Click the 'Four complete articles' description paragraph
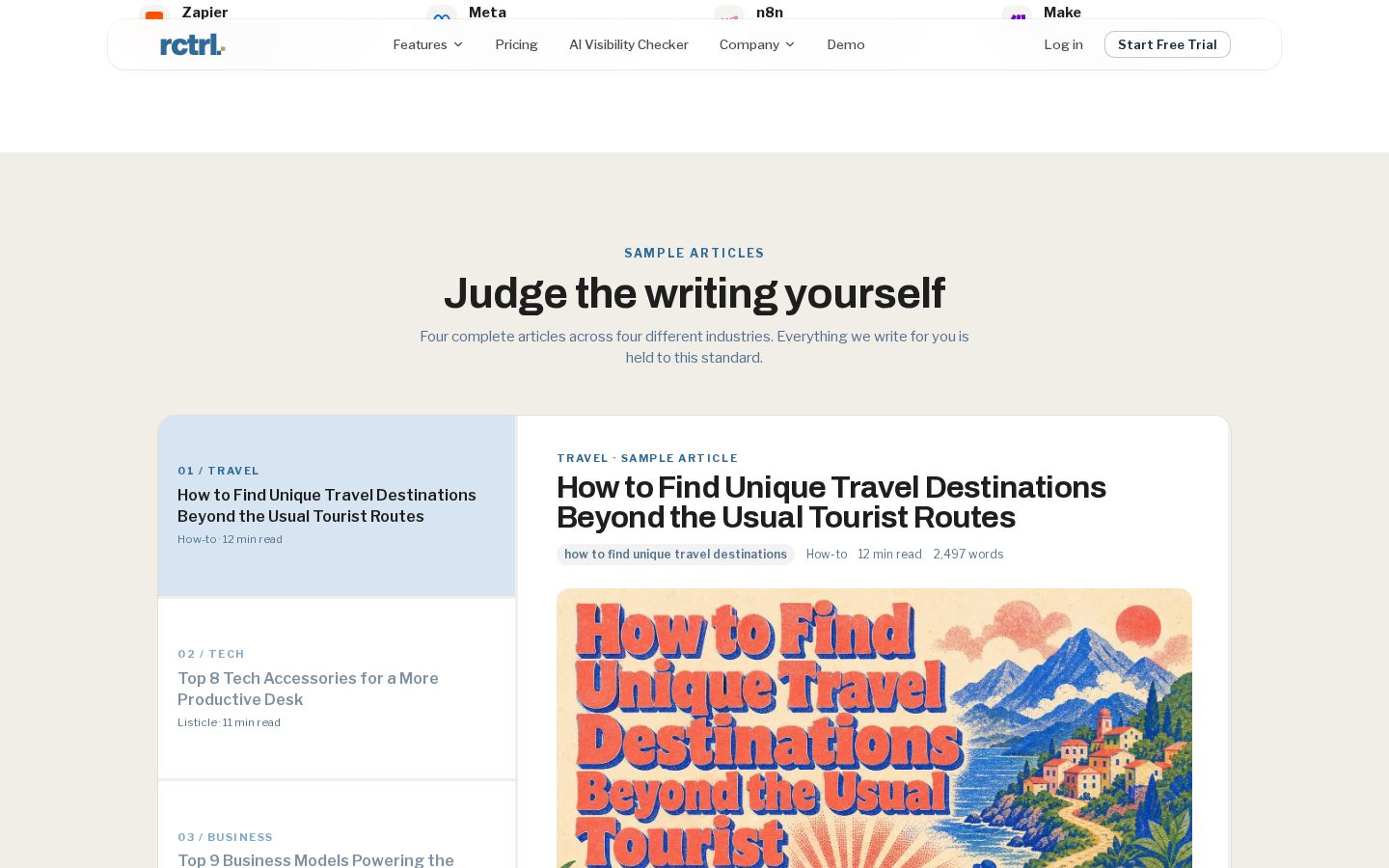Viewport: 1389px width, 868px height. [x=694, y=347]
